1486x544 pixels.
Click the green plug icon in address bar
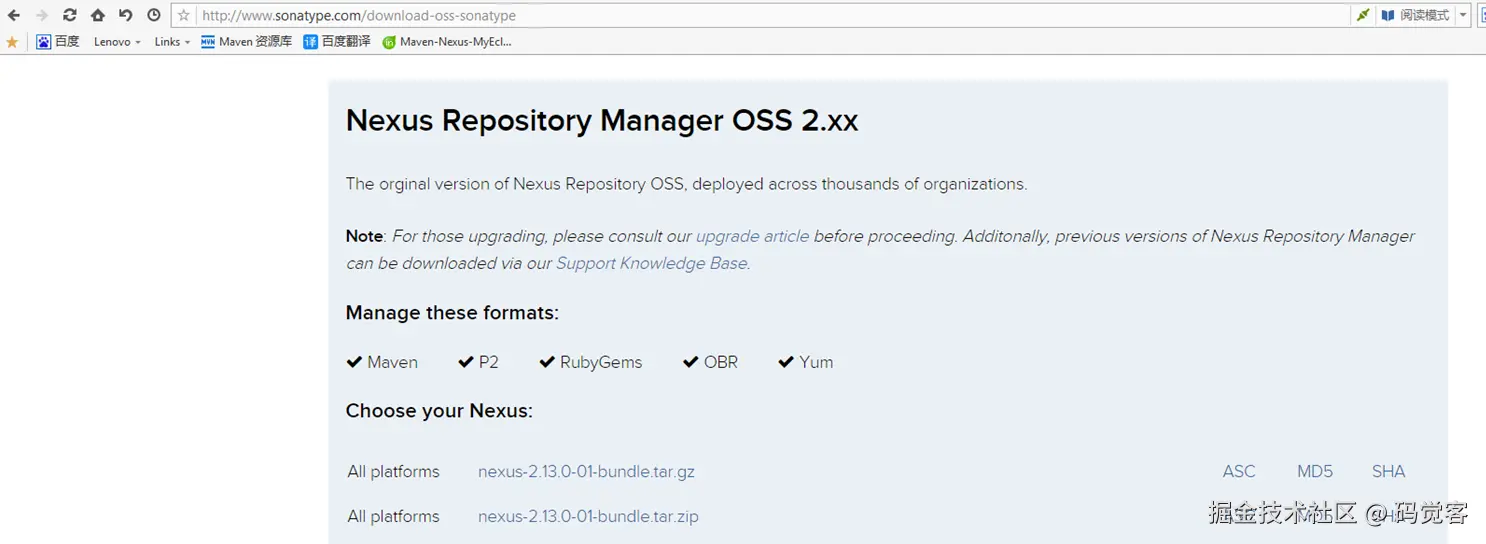[1362, 15]
